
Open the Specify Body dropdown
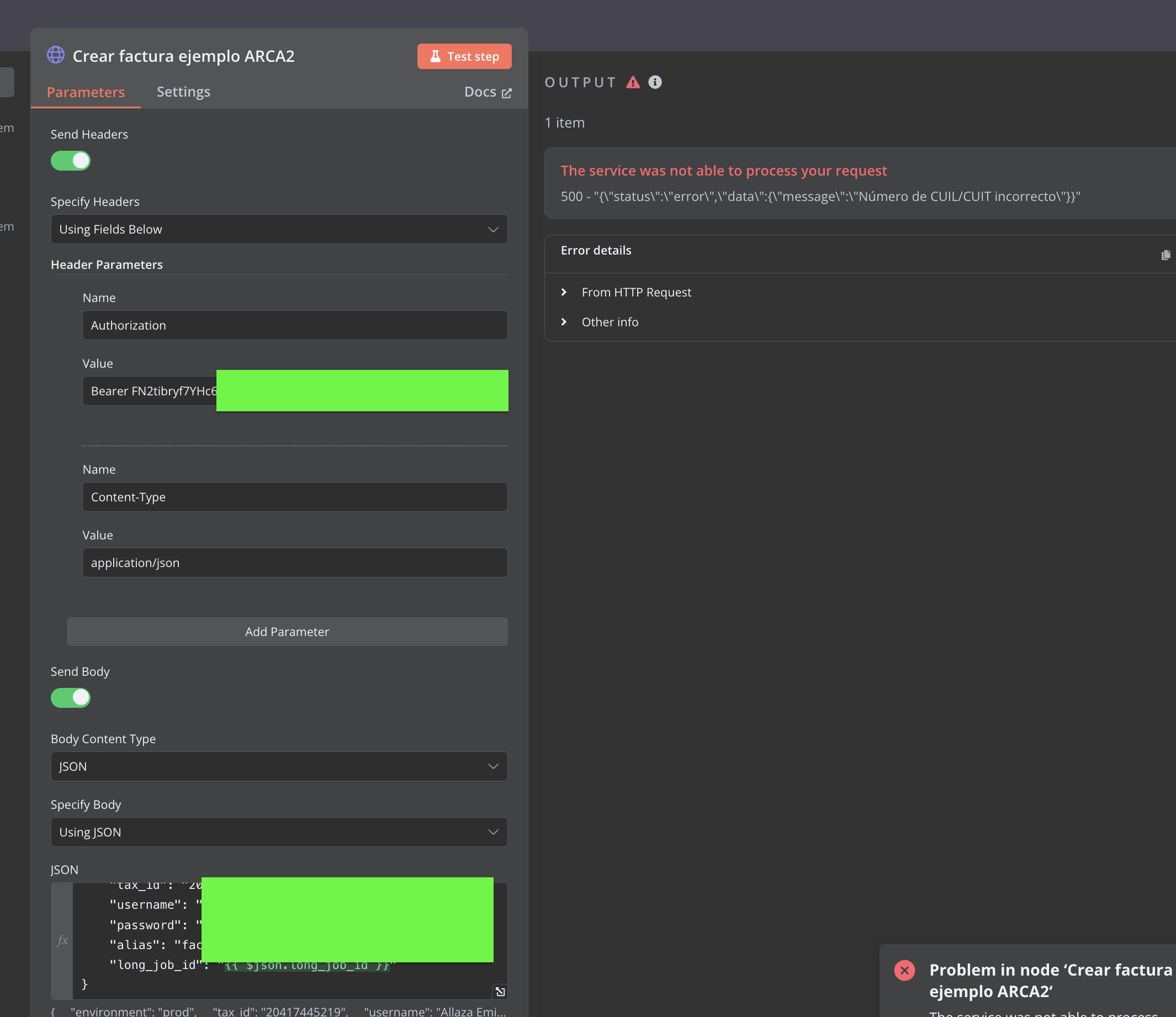(279, 832)
